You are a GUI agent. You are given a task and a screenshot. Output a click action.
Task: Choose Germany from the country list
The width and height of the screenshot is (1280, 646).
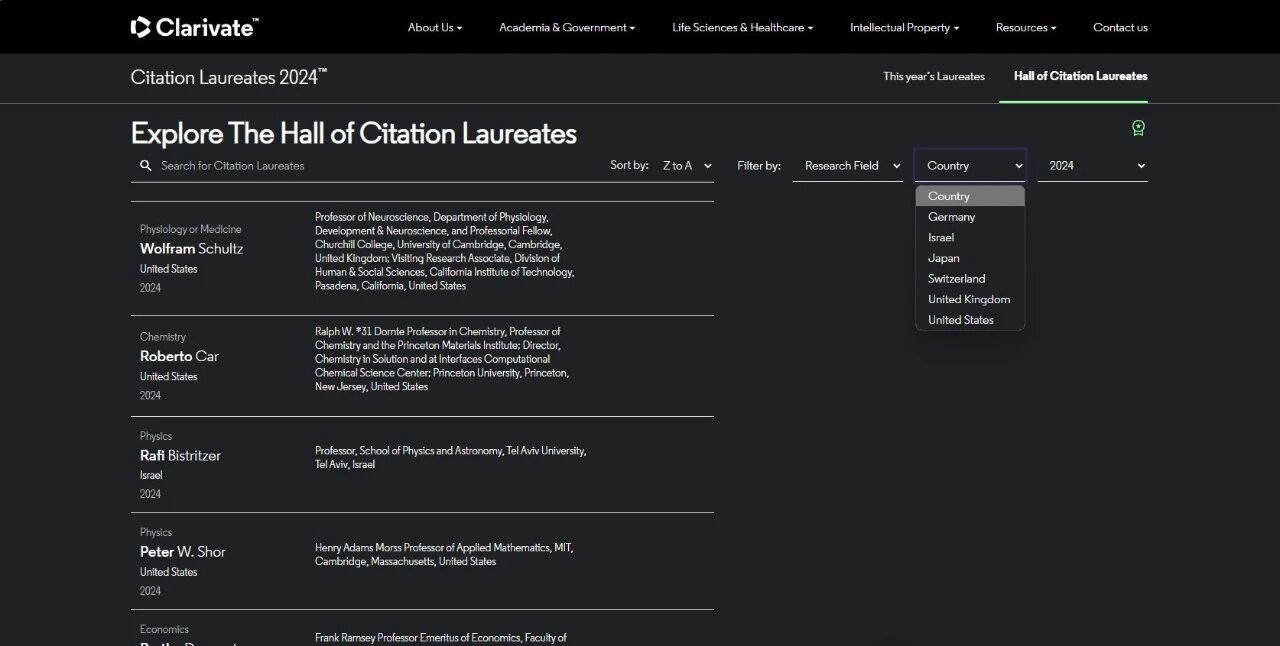(951, 217)
